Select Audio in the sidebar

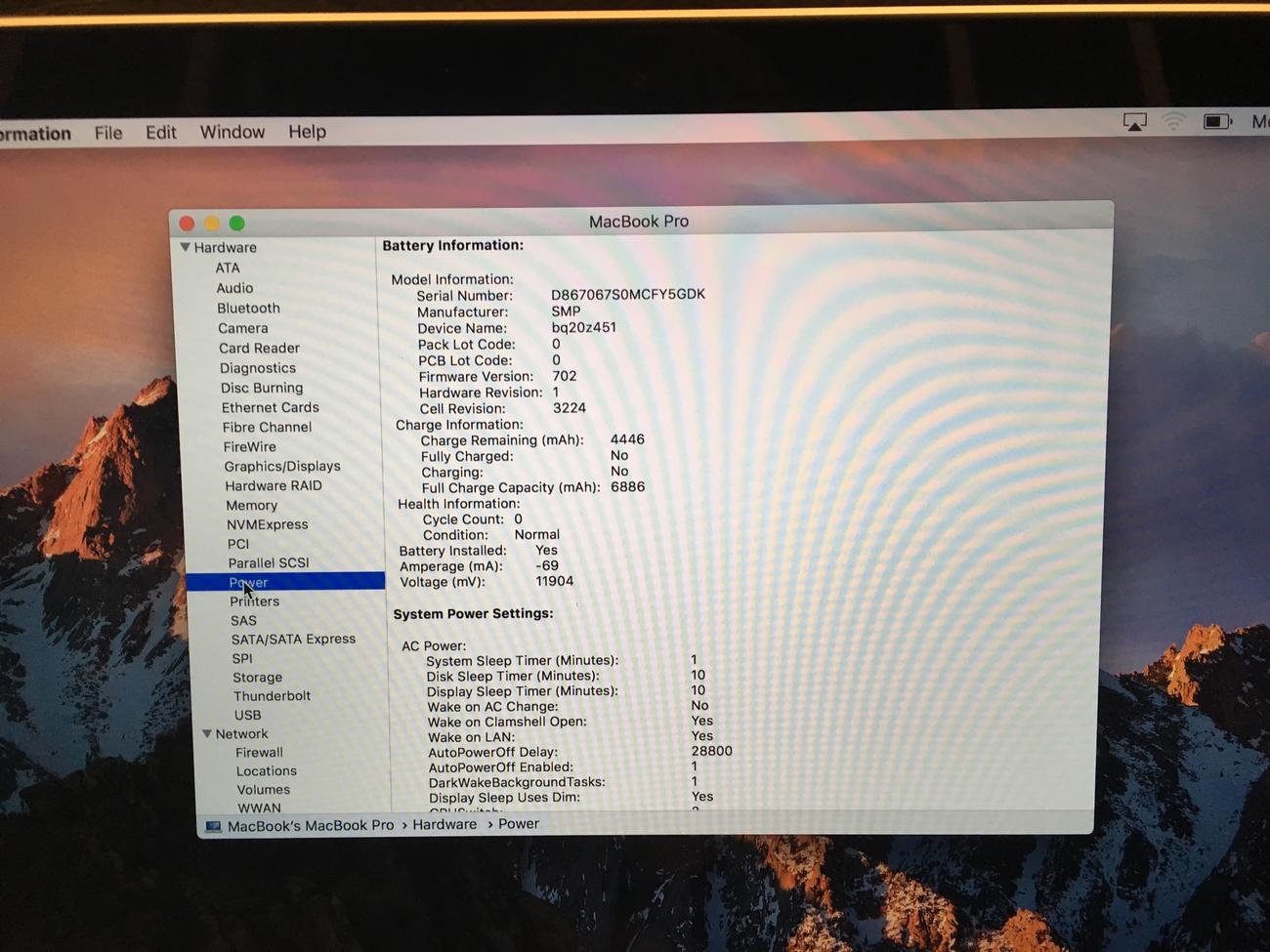tap(234, 288)
